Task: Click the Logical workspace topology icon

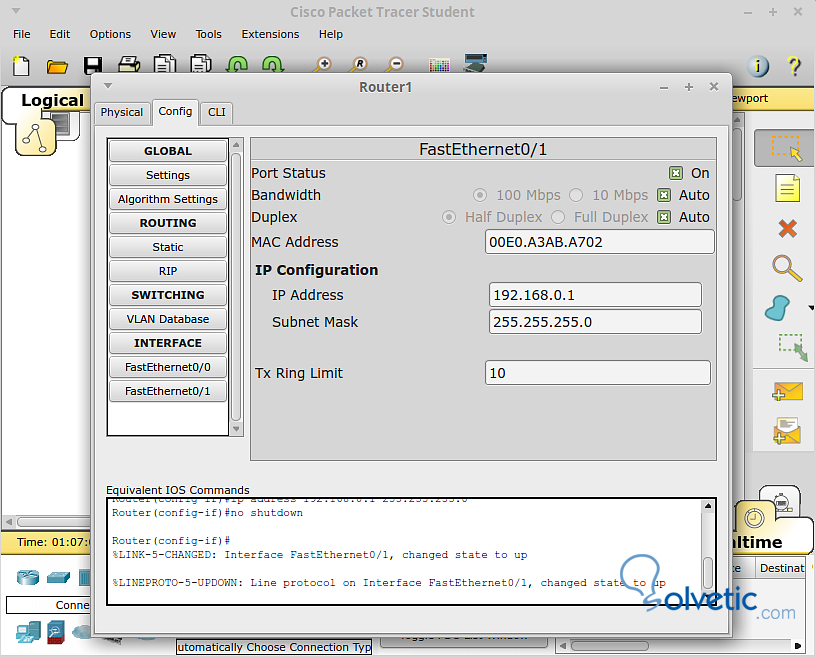Action: (x=35, y=137)
